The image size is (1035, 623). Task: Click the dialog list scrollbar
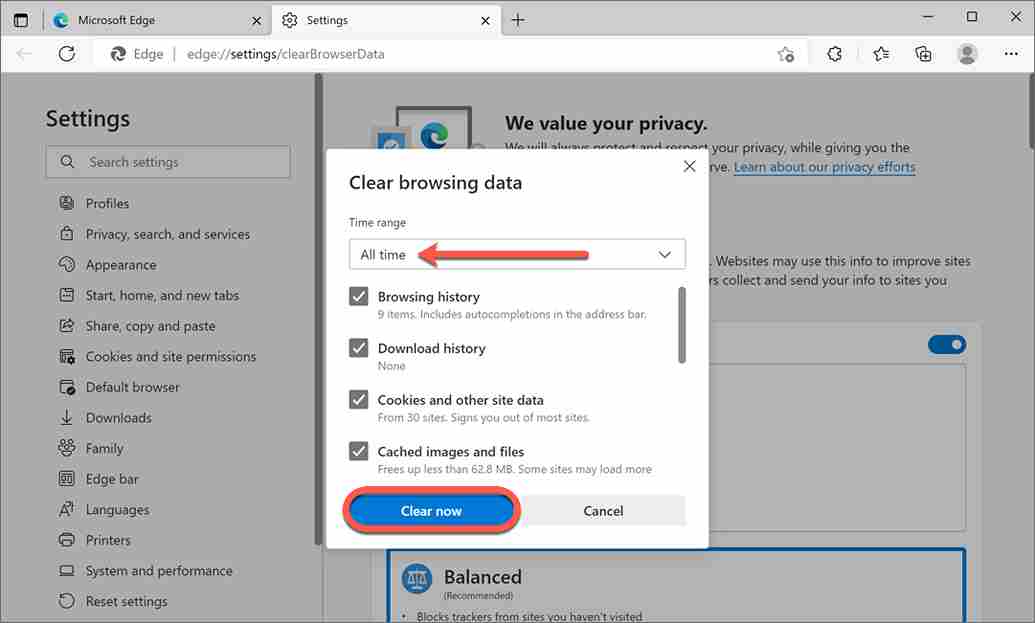pyautogui.click(x=682, y=325)
